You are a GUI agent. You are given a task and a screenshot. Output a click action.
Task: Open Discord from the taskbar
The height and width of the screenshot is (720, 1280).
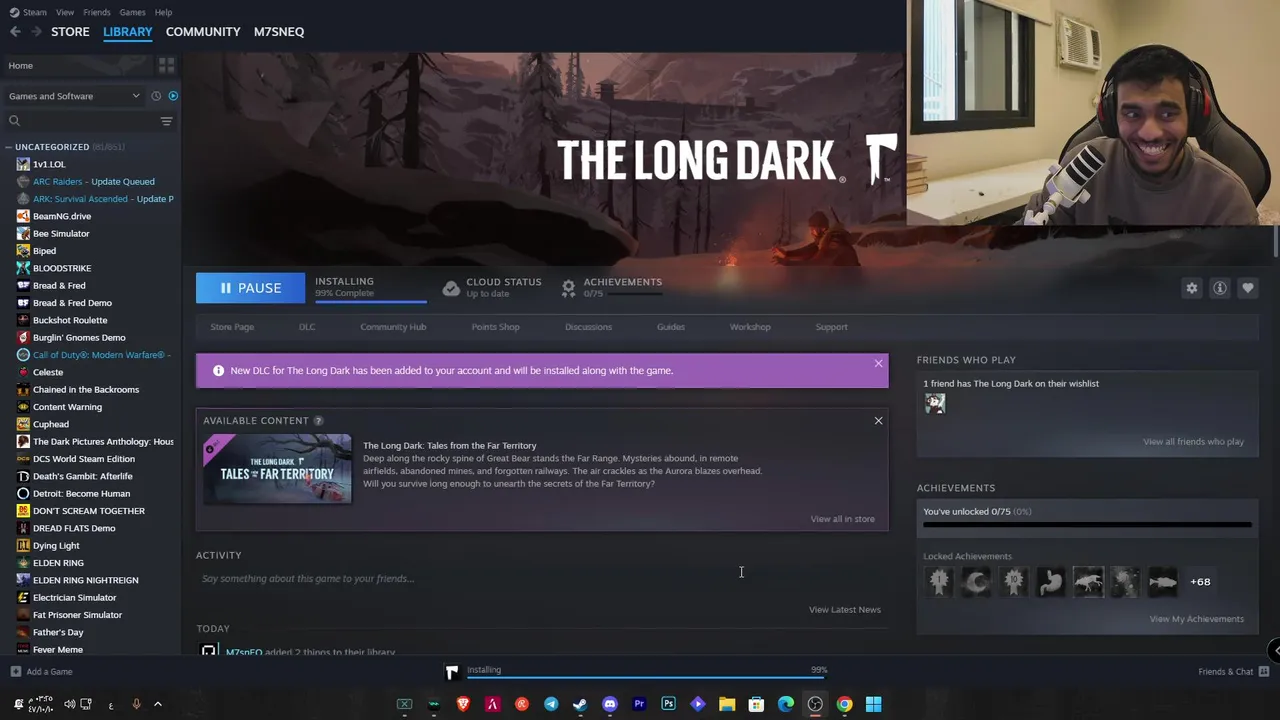click(610, 704)
